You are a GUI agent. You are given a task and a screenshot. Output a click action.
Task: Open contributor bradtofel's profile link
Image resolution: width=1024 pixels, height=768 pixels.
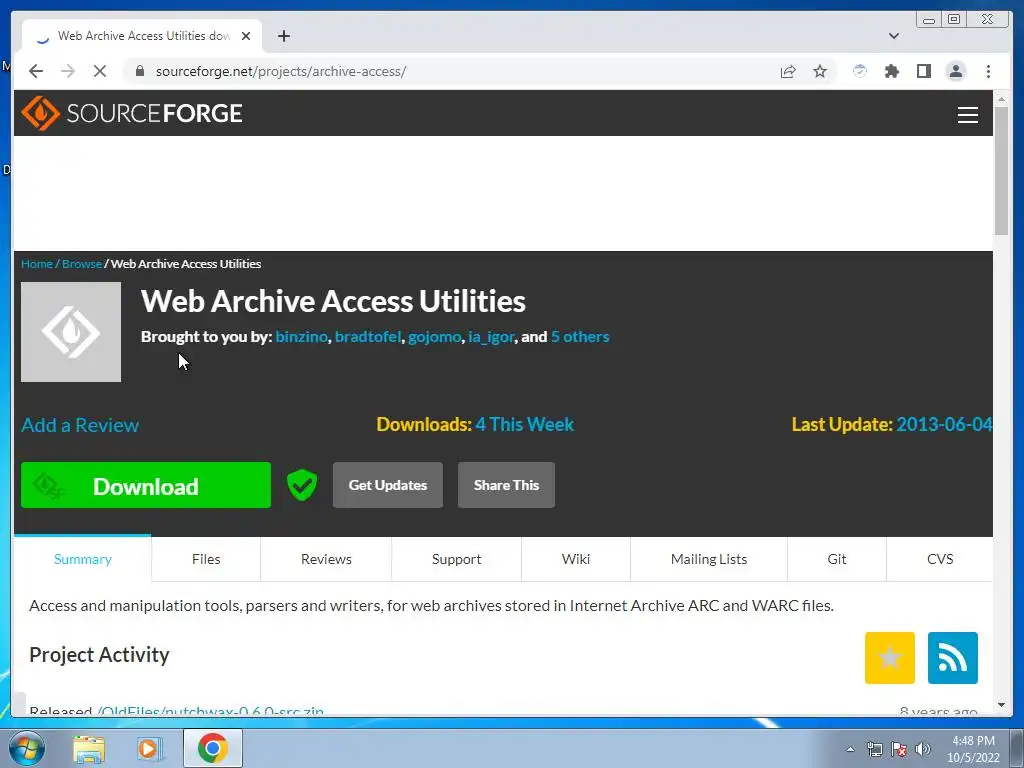[368, 337]
